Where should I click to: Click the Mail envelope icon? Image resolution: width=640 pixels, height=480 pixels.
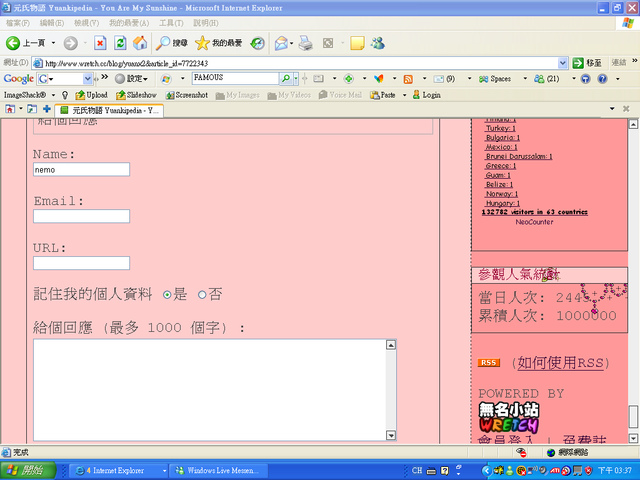point(281,43)
